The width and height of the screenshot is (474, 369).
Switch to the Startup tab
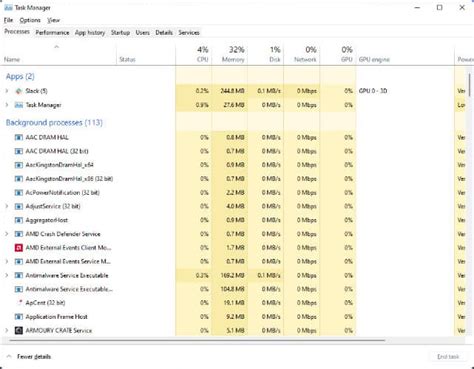120,33
